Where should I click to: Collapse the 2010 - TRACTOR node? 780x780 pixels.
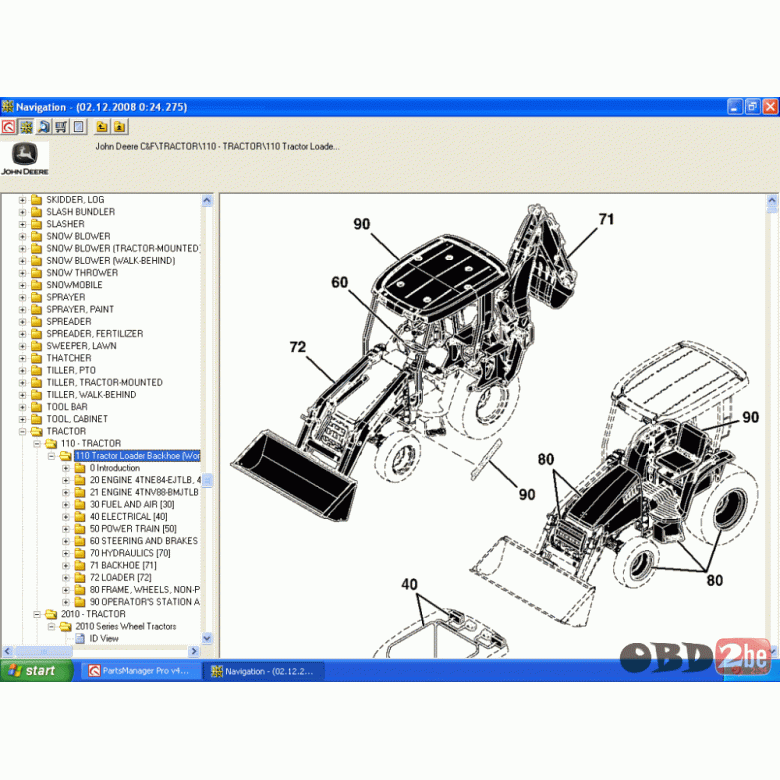(x=37, y=614)
